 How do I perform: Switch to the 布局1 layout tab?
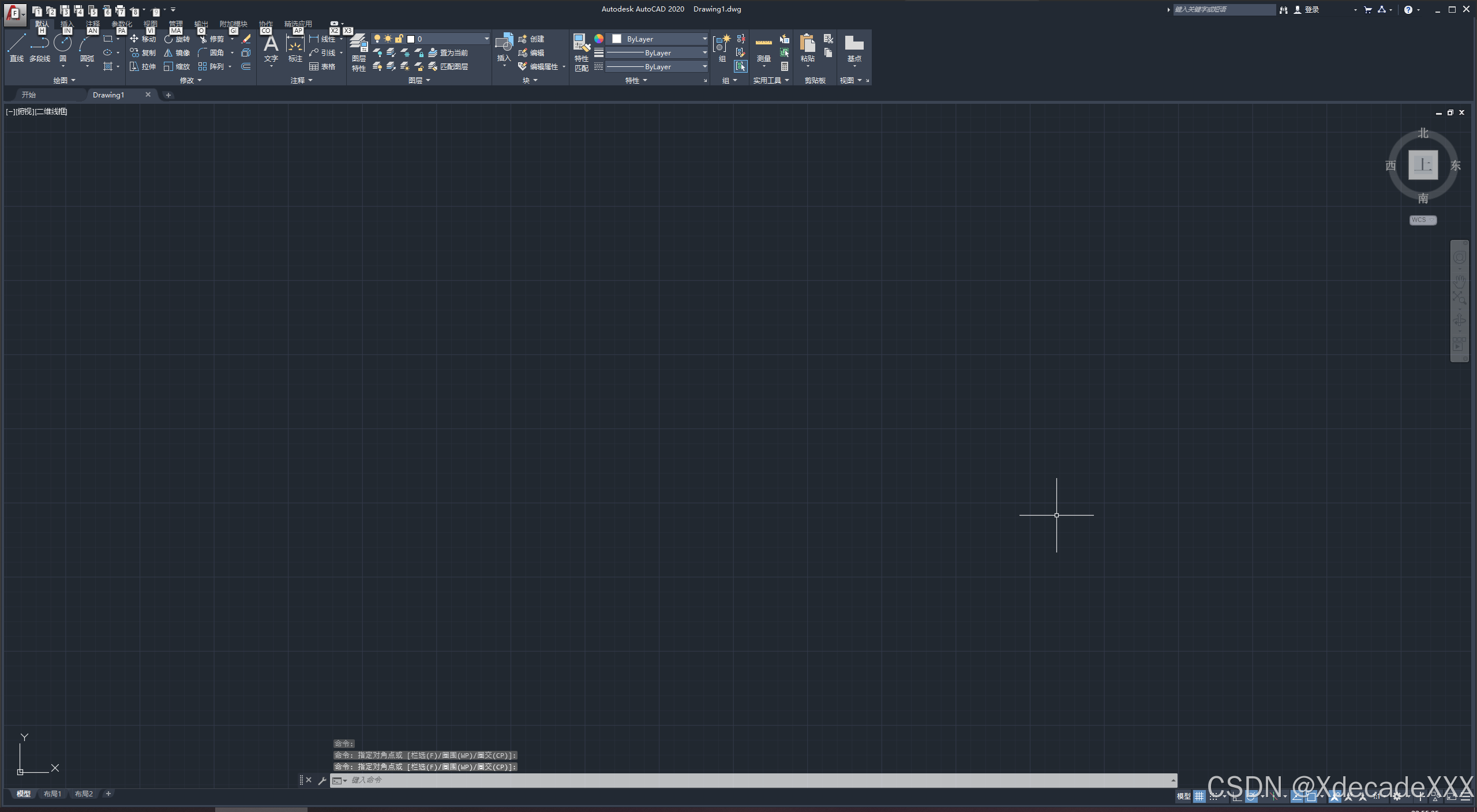52,794
